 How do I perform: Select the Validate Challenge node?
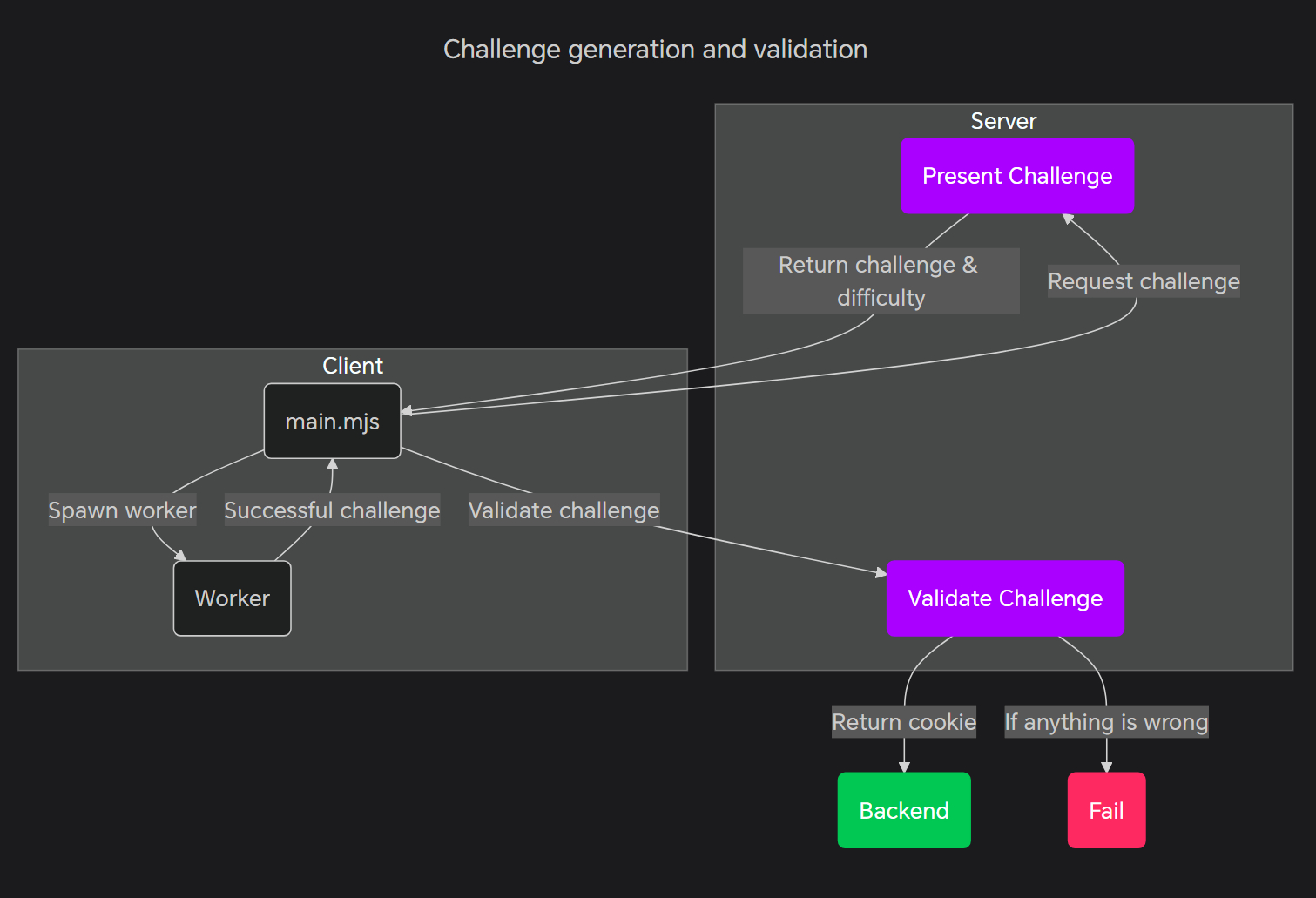(x=1005, y=598)
